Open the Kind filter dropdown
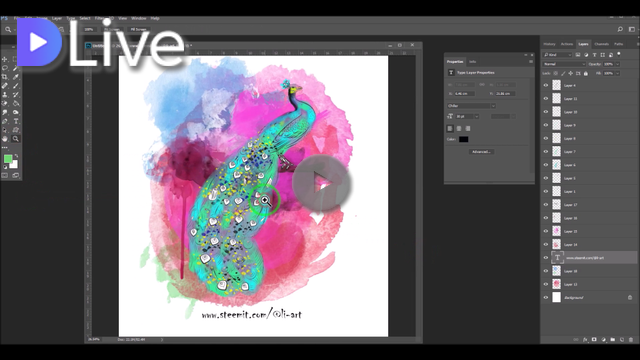This screenshot has width=640, height=360. tap(558, 55)
